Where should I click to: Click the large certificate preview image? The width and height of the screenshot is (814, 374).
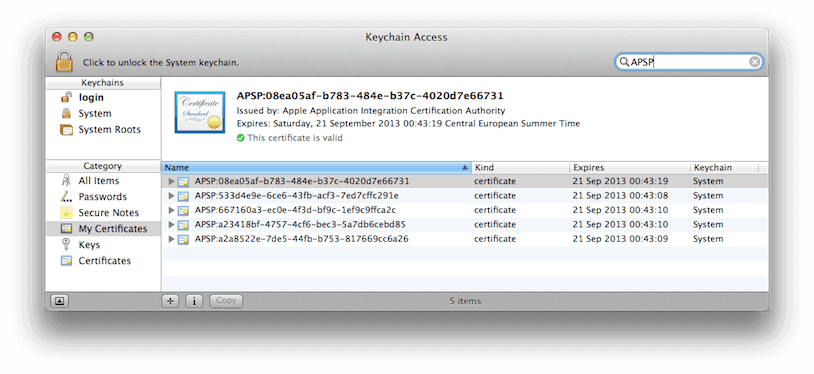point(200,112)
